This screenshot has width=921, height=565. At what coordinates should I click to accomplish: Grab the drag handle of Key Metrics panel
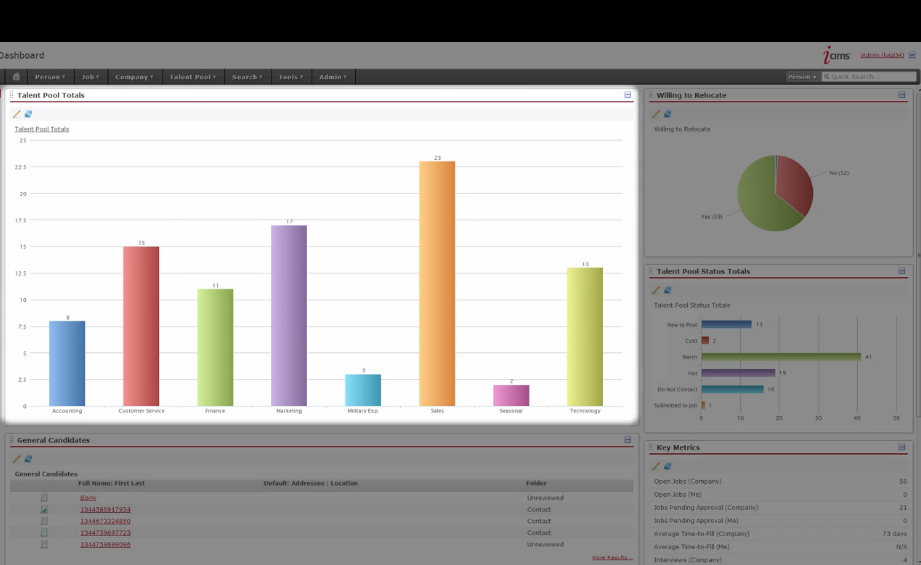(651, 447)
